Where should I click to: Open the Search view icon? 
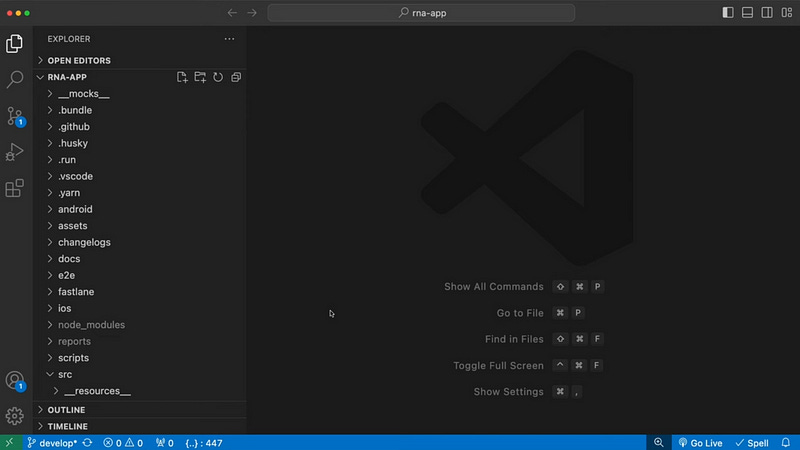[14, 80]
